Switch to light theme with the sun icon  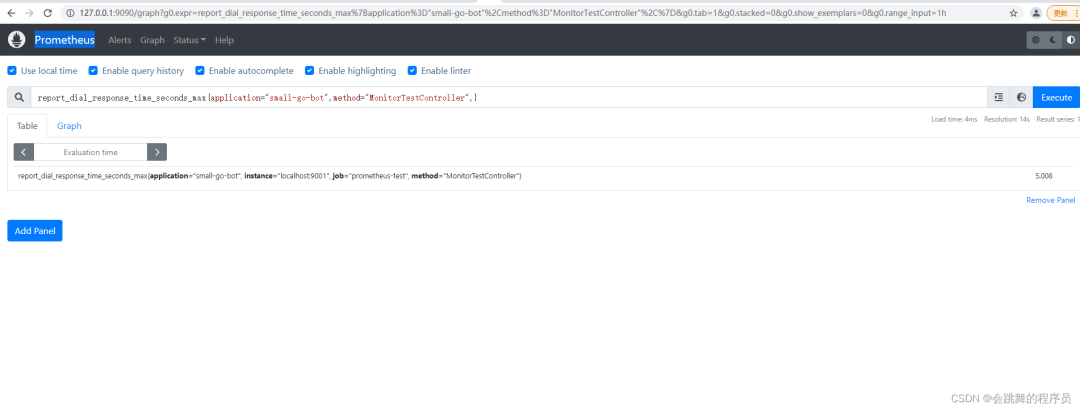pyautogui.click(x=1035, y=40)
